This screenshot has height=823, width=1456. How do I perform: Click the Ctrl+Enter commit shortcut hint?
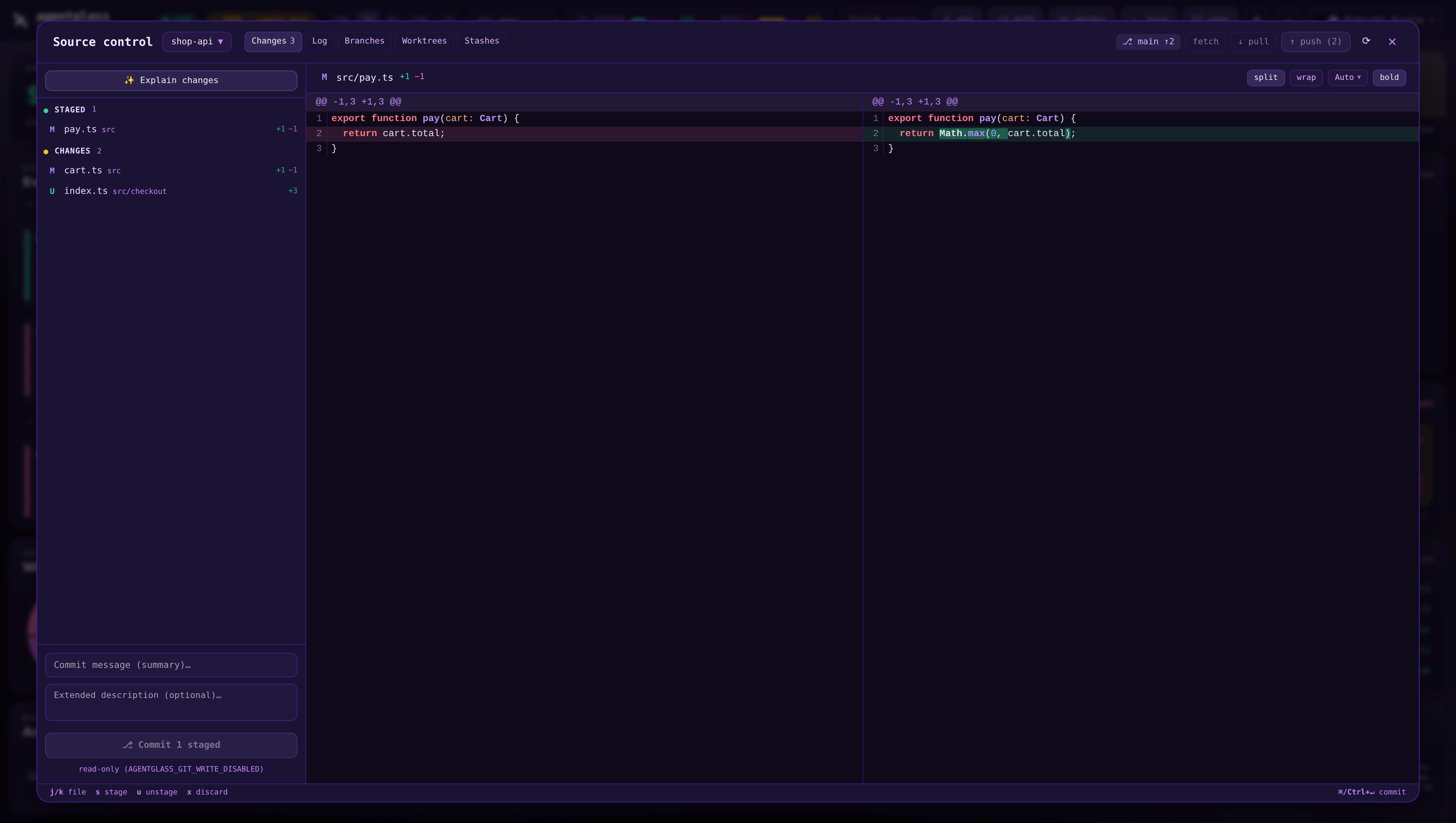pyautogui.click(x=1372, y=792)
